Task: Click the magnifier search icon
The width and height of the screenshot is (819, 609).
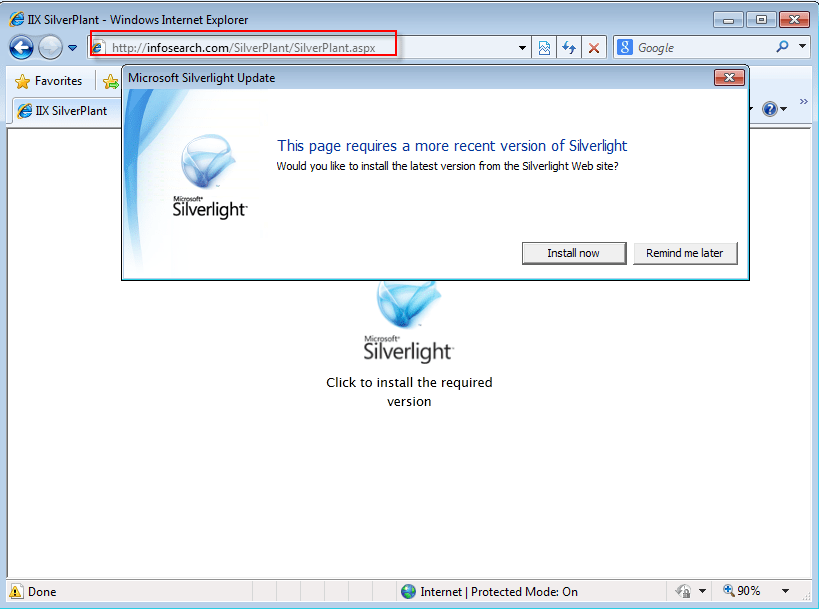Action: point(782,47)
